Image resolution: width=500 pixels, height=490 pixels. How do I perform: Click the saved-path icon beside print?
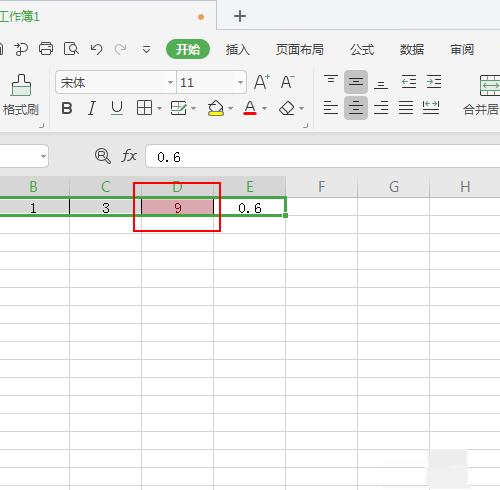pyautogui.click(x=21, y=49)
